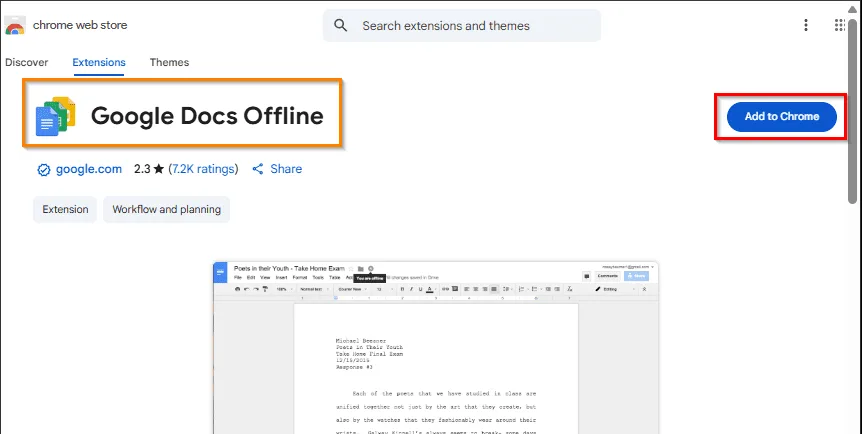This screenshot has width=862, height=434.
Task: Click the page vertical scrollbar thumb
Action: [852, 110]
